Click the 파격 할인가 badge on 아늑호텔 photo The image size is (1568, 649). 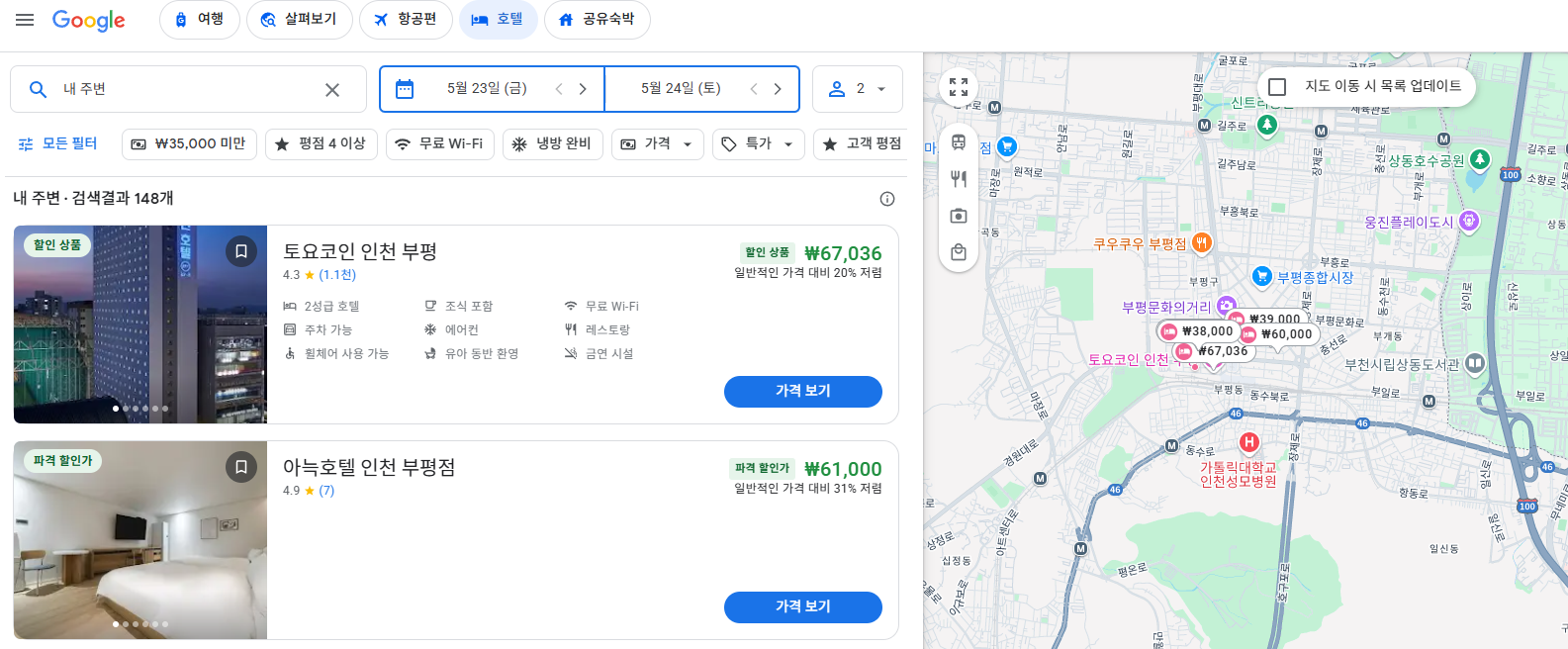coord(62,461)
